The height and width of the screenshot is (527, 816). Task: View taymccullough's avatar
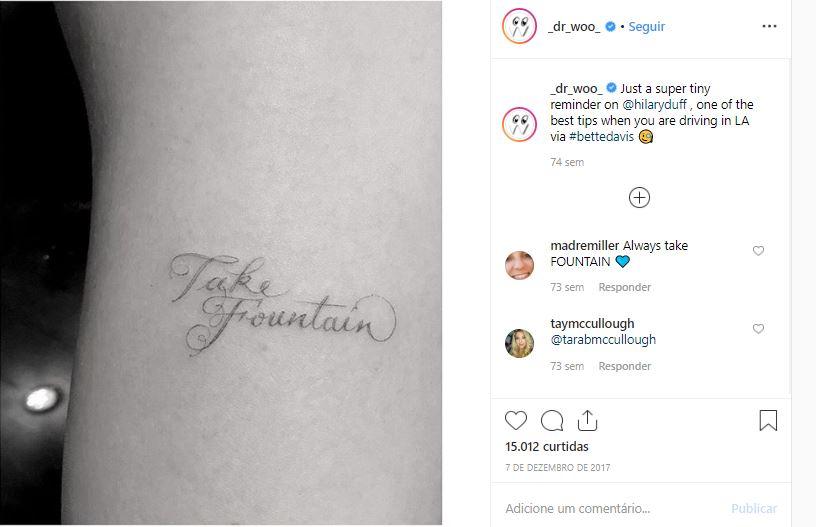tap(519, 343)
